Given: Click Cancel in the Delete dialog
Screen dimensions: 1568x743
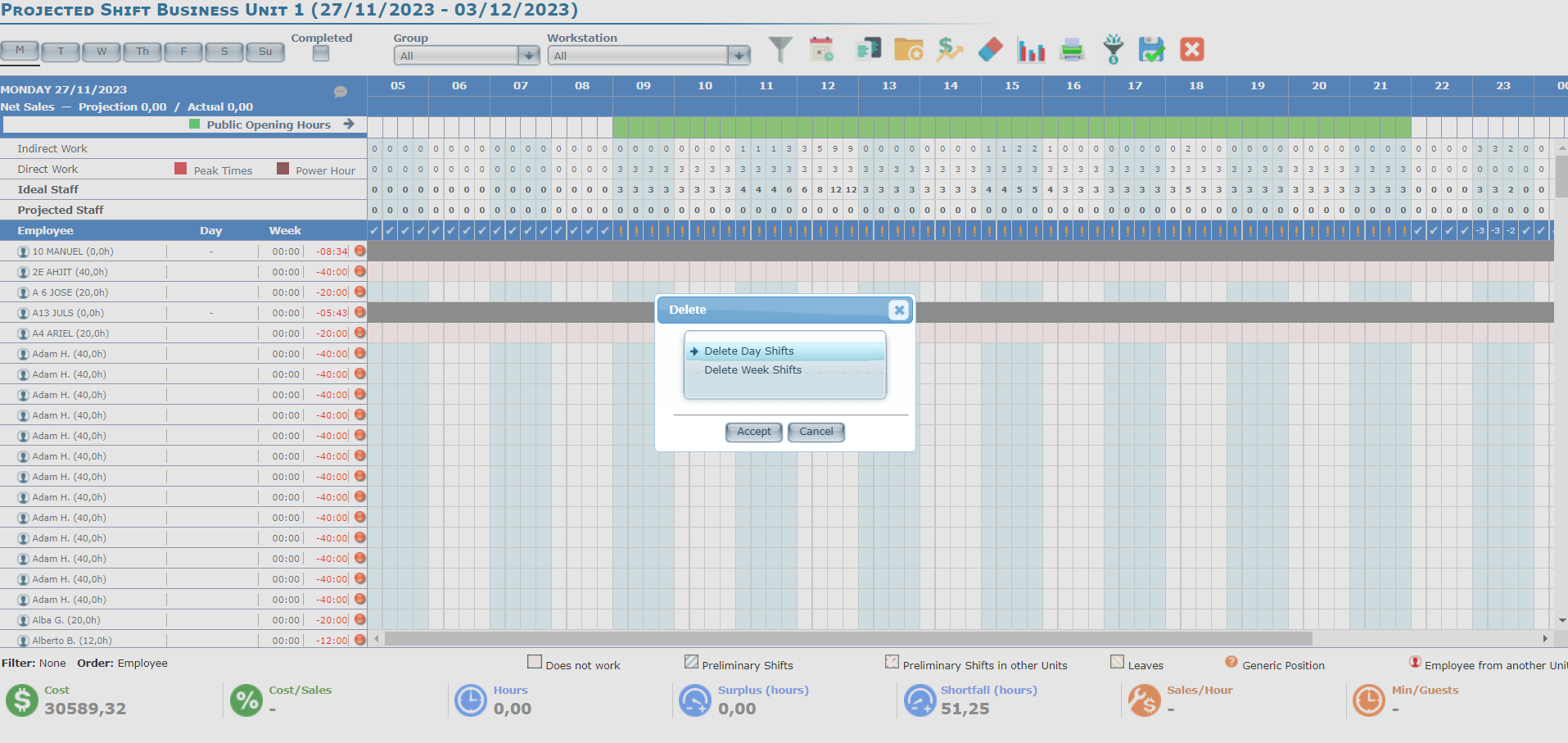Looking at the screenshot, I should 816,432.
